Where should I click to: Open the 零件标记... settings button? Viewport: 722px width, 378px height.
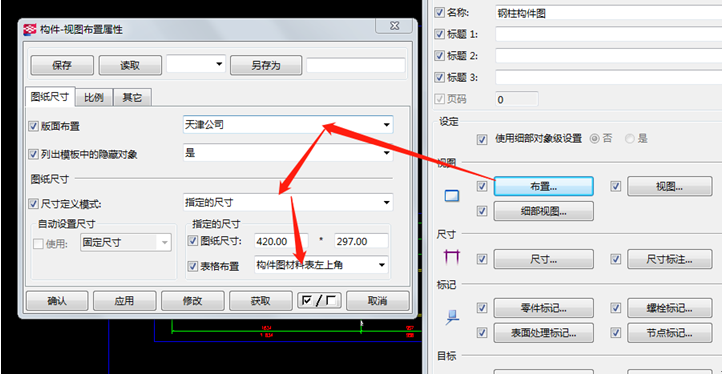coord(543,308)
